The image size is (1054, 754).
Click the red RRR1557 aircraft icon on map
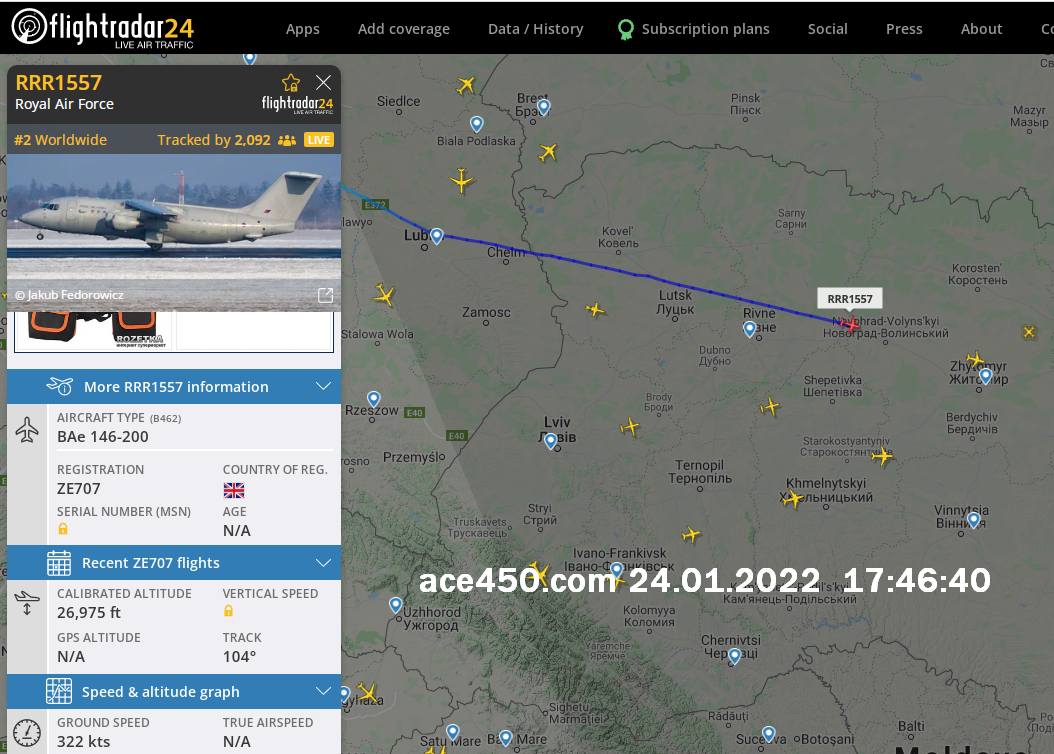point(850,325)
